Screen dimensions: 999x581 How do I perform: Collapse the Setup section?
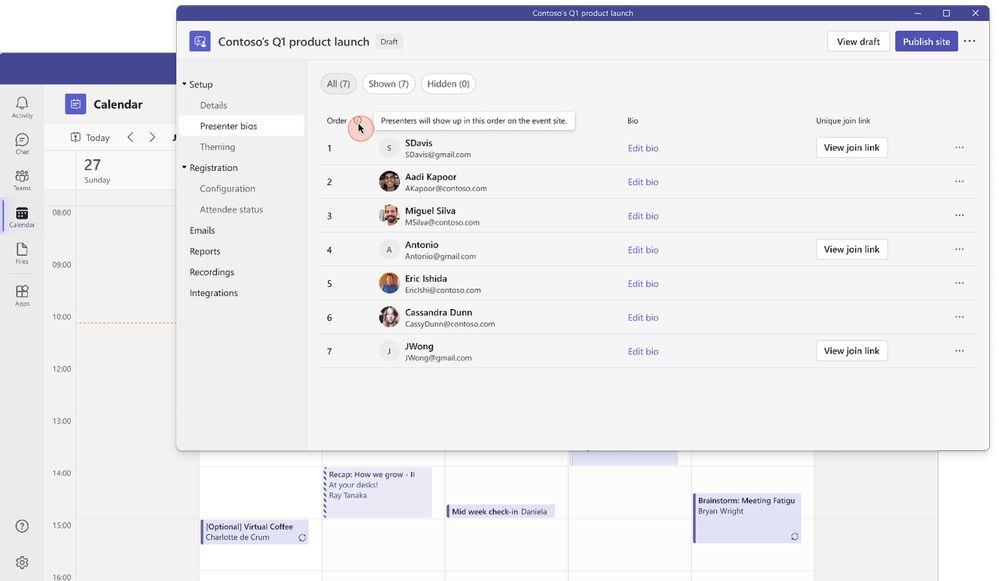point(184,84)
